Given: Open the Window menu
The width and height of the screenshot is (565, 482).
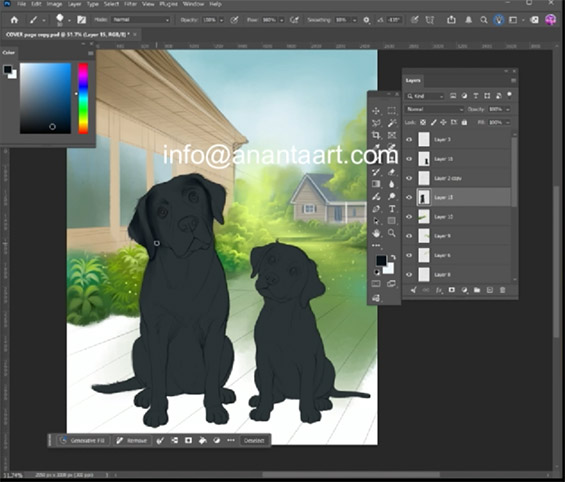Looking at the screenshot, I should tap(193, 4).
